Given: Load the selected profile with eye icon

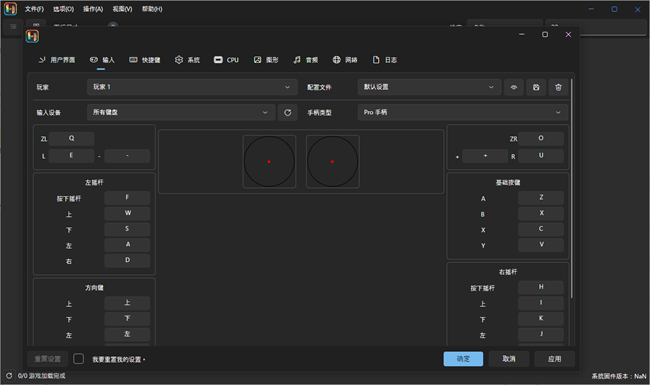Looking at the screenshot, I should coord(514,87).
